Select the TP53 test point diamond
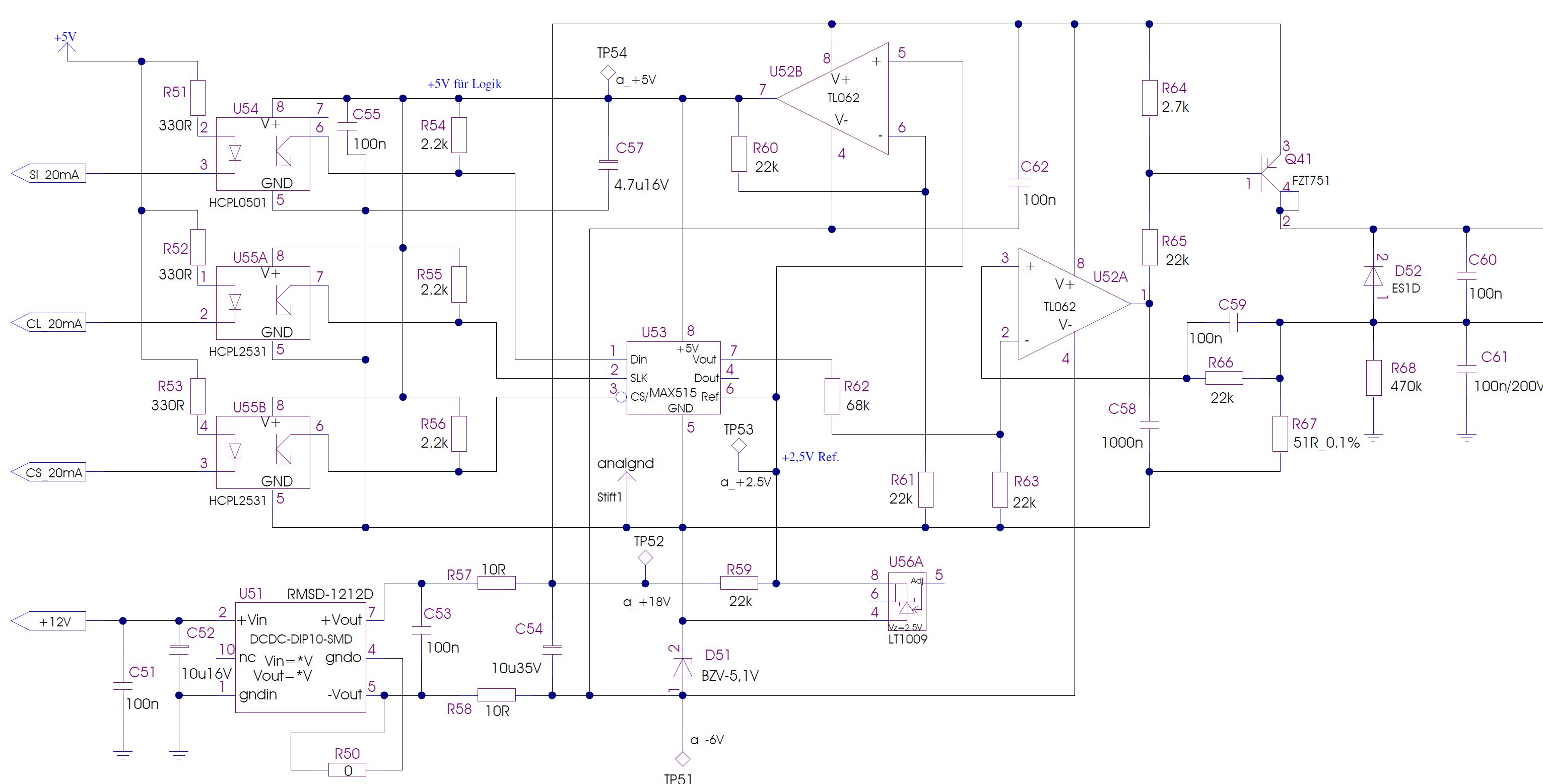Viewport: 1543px width, 784px height. pos(739,446)
